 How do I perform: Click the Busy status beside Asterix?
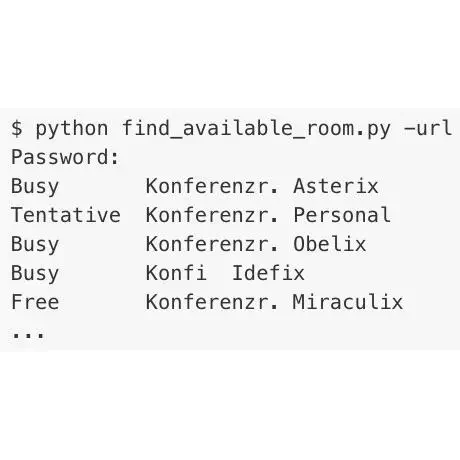tap(35, 187)
